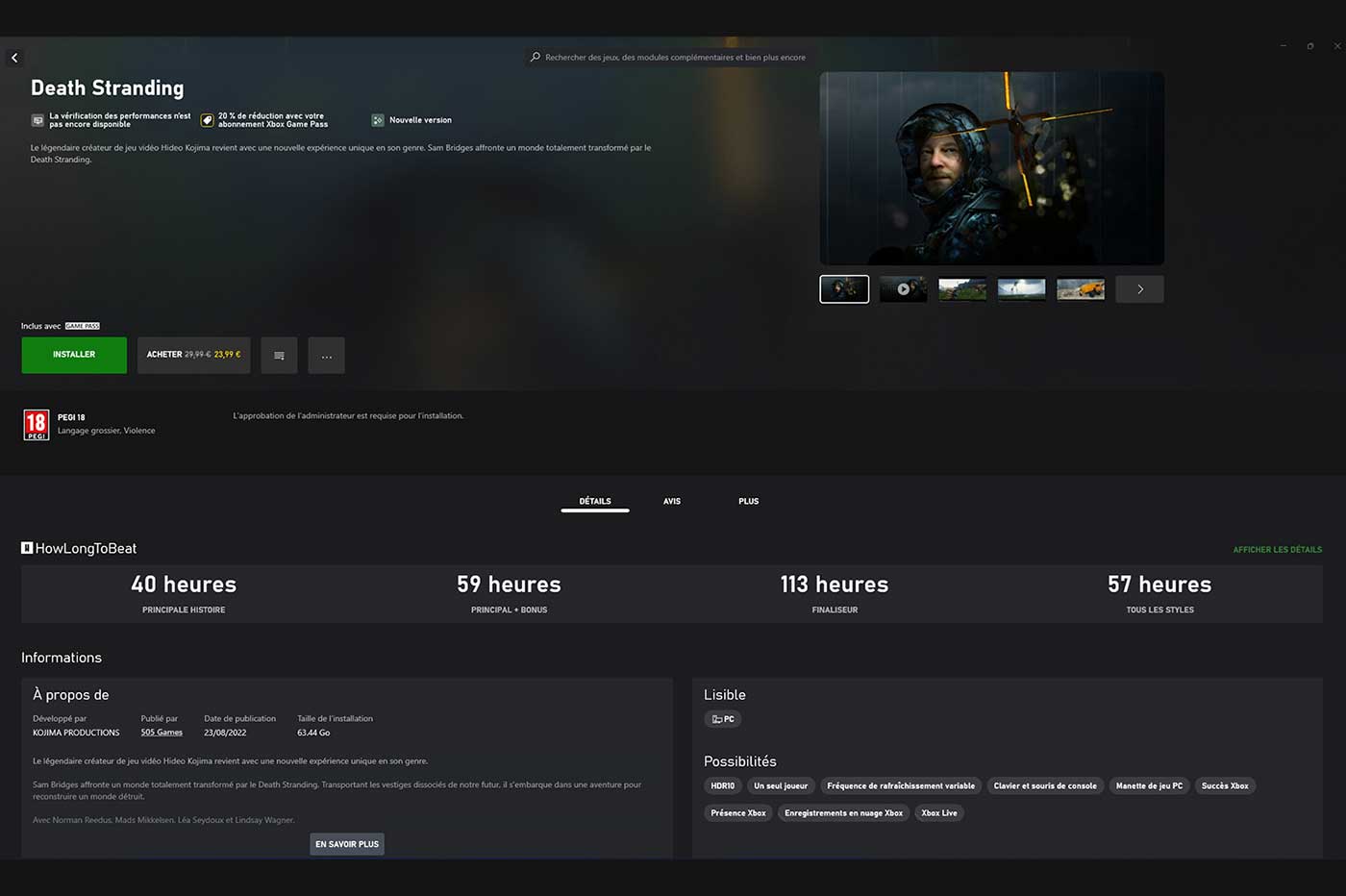Click Manette de jeu PC tag
Viewport: 1346px width, 896px height.
(1150, 785)
